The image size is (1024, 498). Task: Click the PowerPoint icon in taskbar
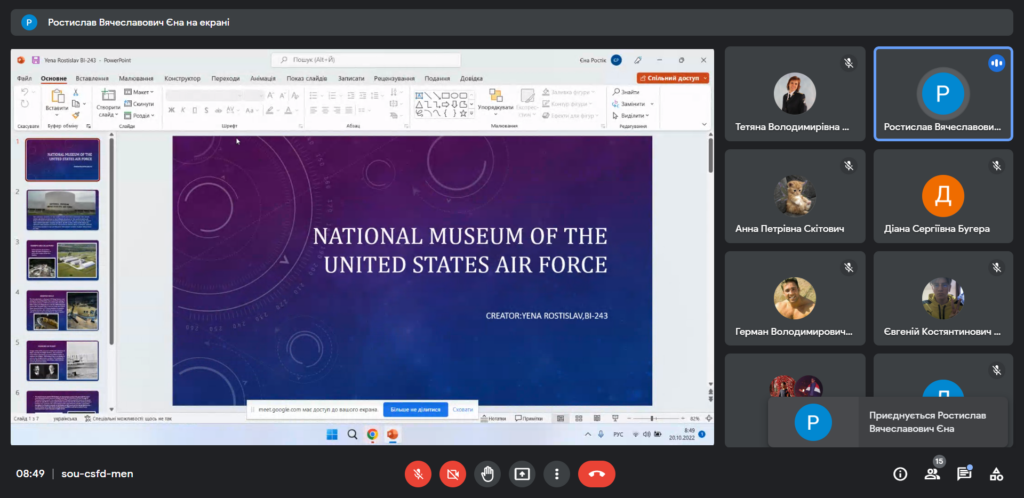392,435
